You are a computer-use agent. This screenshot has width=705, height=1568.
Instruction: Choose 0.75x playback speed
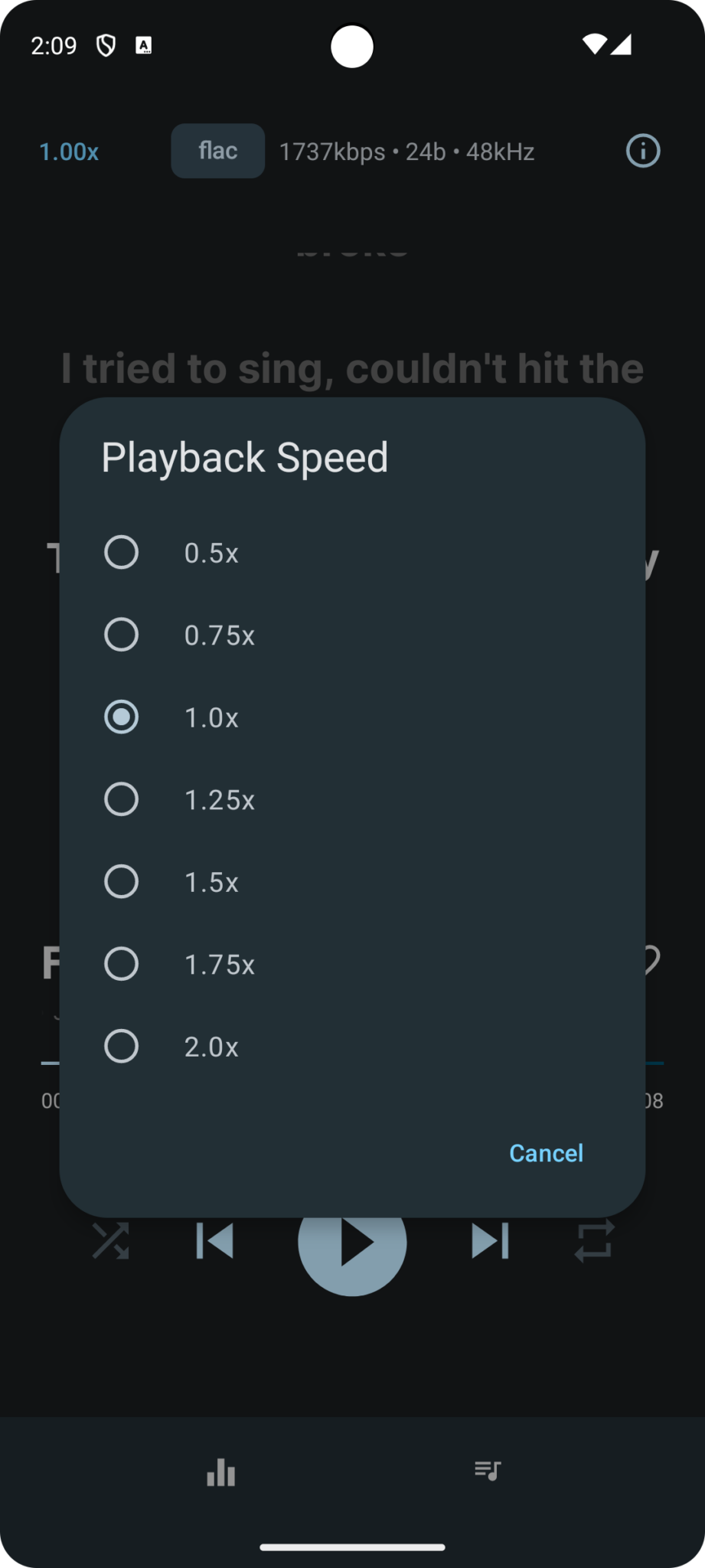pyautogui.click(x=122, y=635)
